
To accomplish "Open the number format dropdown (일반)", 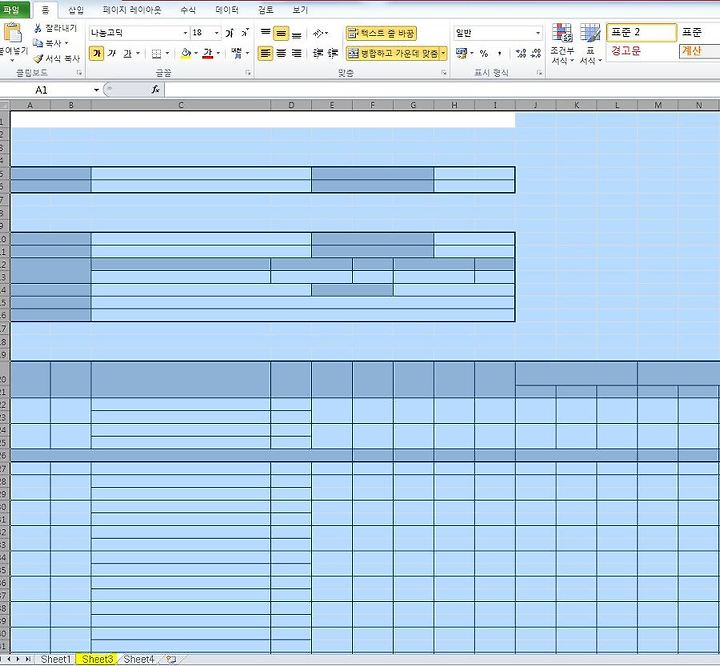I will click(x=538, y=33).
